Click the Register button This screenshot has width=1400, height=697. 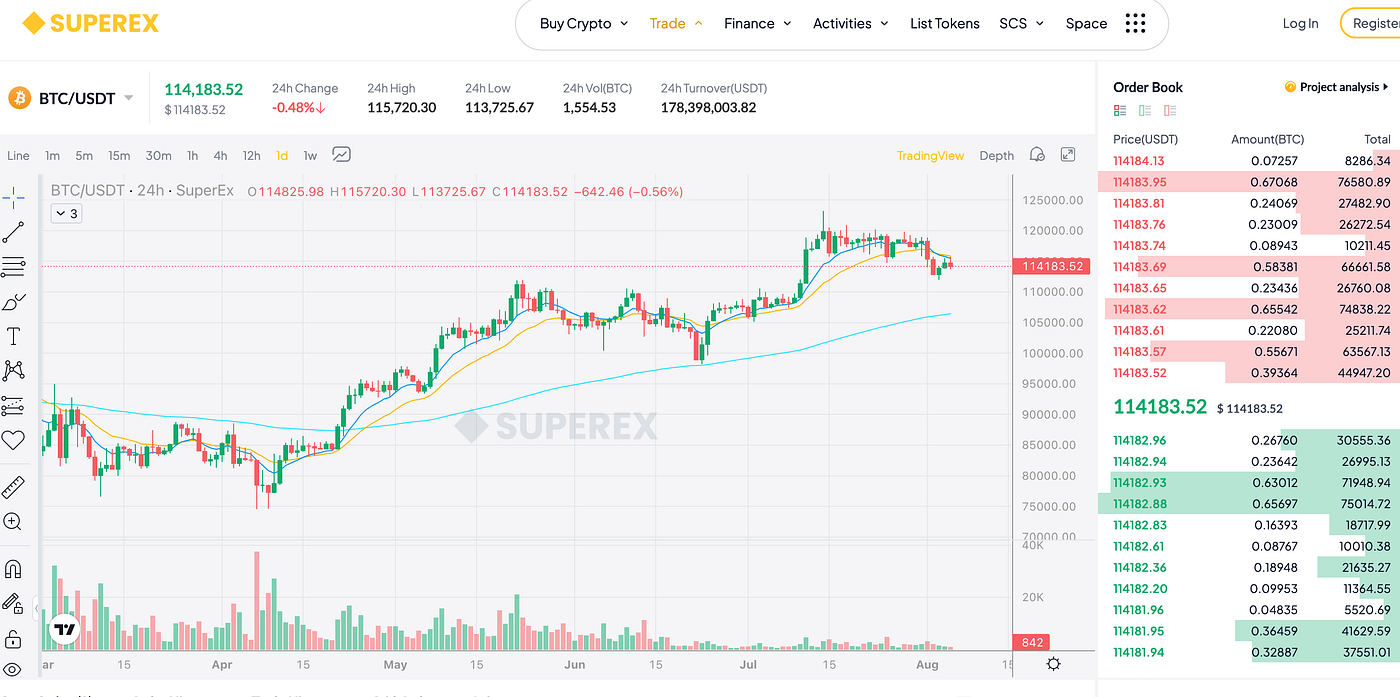1374,23
